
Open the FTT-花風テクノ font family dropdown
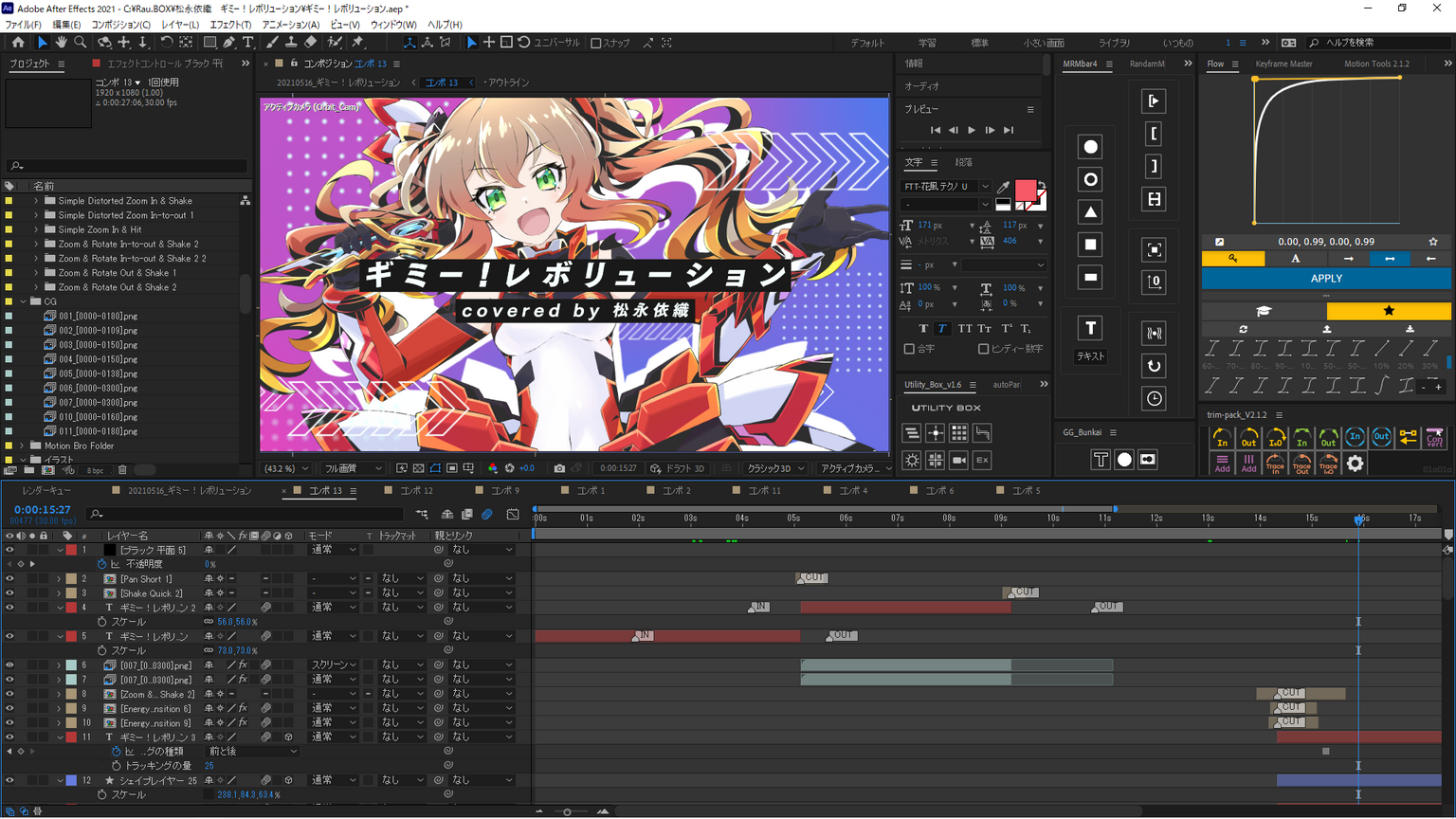point(985,187)
